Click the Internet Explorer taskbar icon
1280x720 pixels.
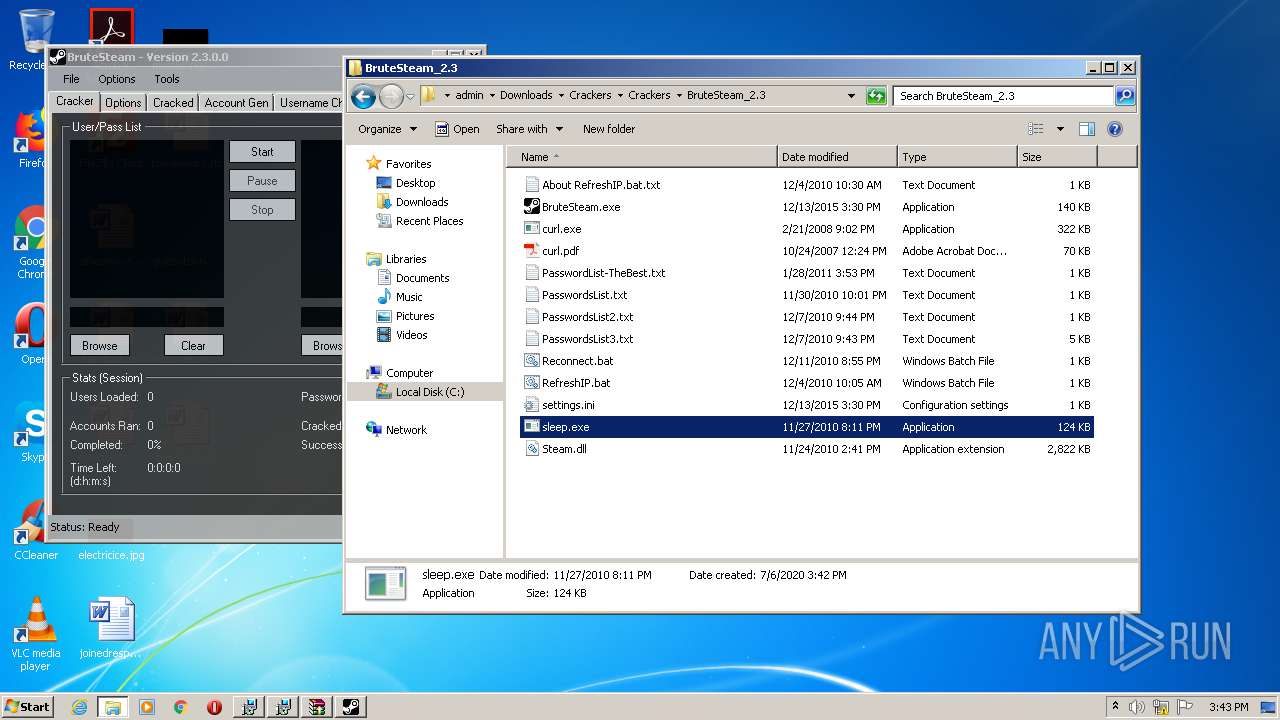(x=79, y=707)
